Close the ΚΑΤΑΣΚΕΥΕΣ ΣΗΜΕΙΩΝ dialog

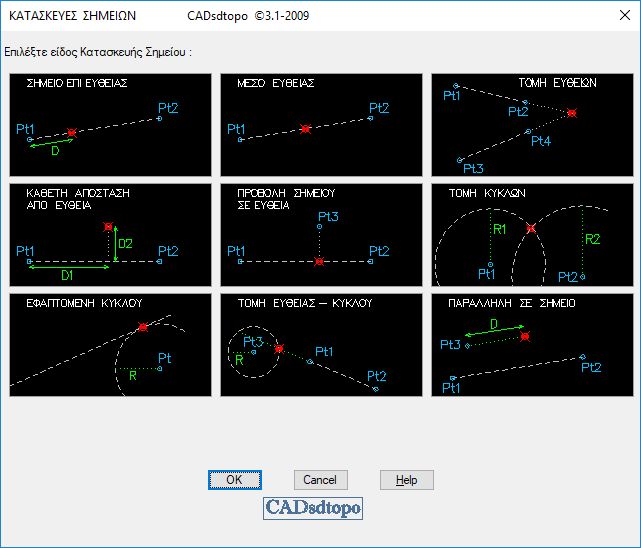[625, 16]
